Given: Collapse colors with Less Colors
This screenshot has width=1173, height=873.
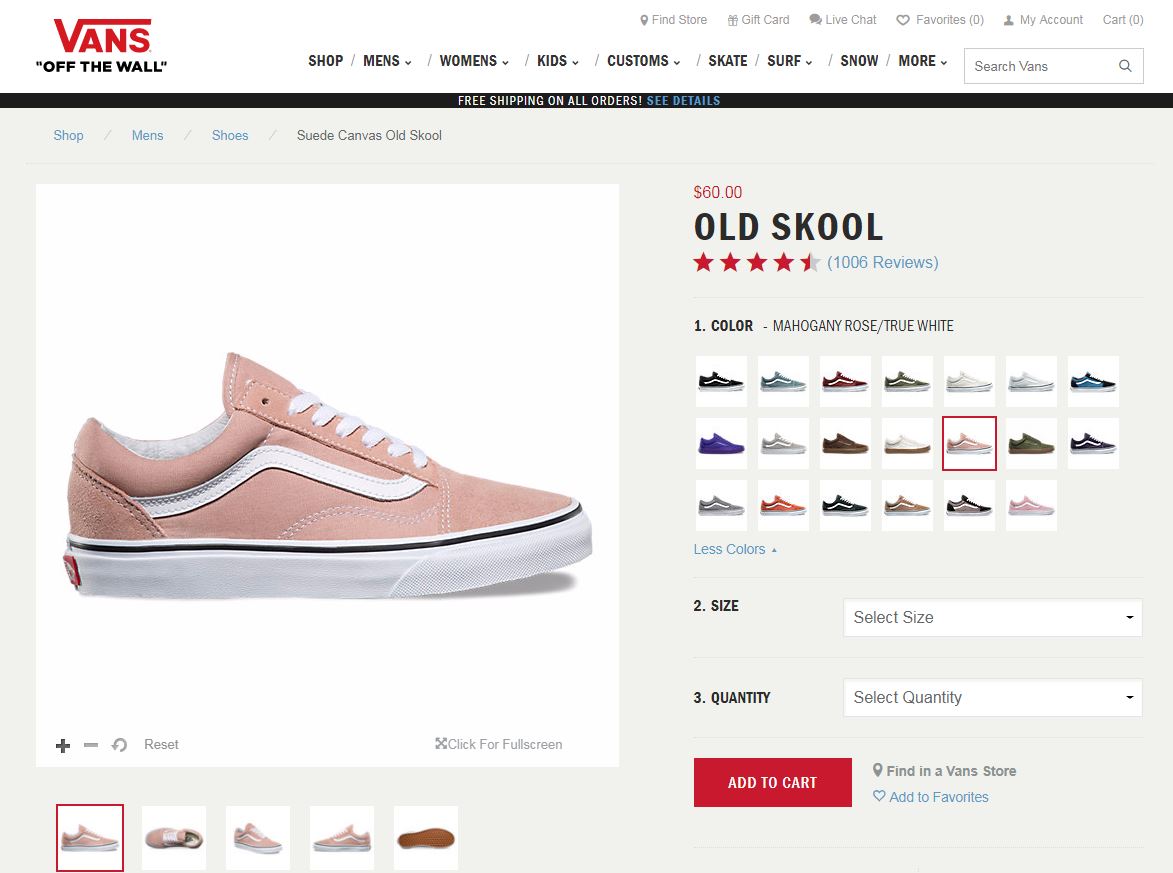Looking at the screenshot, I should (x=735, y=549).
